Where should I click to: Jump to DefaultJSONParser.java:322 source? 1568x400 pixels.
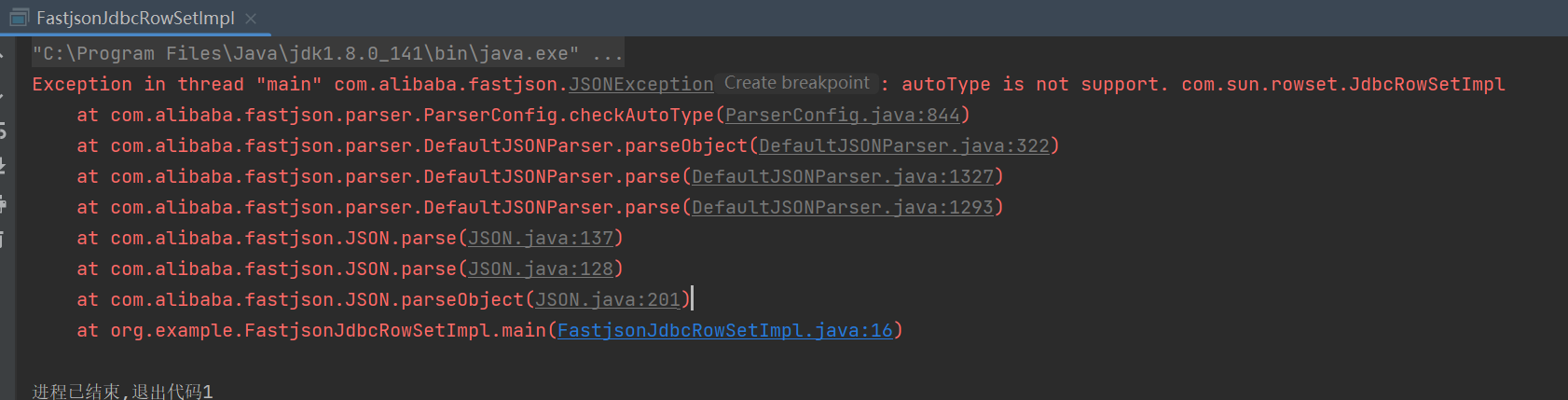904,145
